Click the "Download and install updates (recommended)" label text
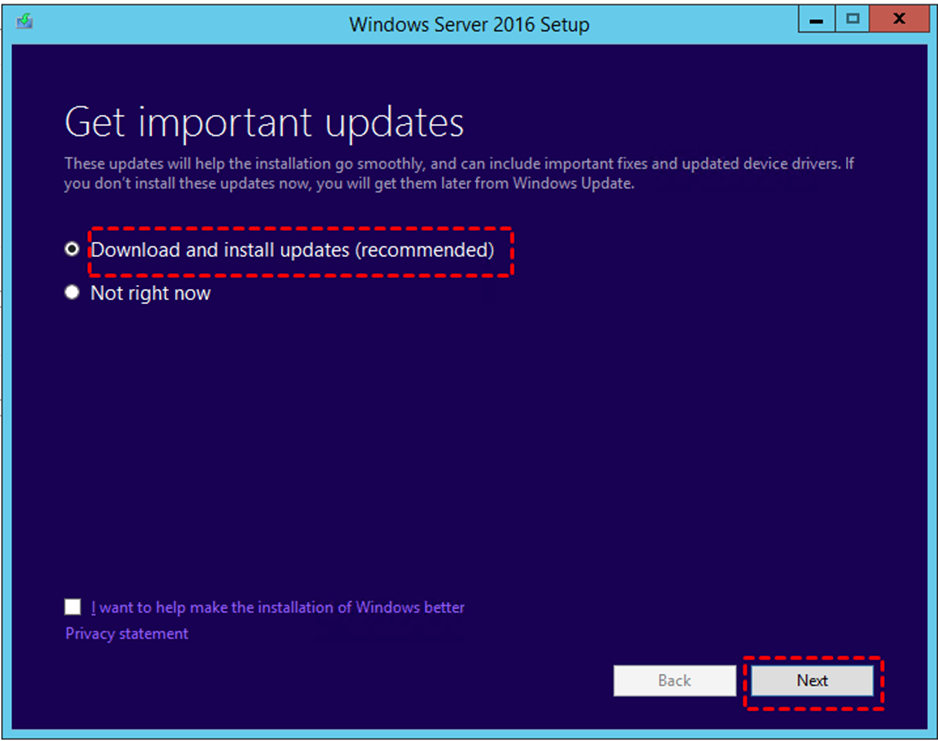 coord(292,250)
